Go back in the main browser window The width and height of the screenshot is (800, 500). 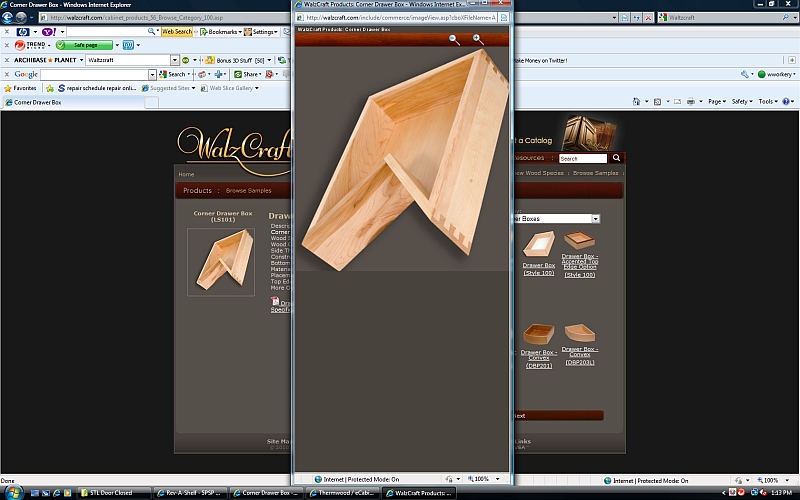pyautogui.click(x=7, y=17)
